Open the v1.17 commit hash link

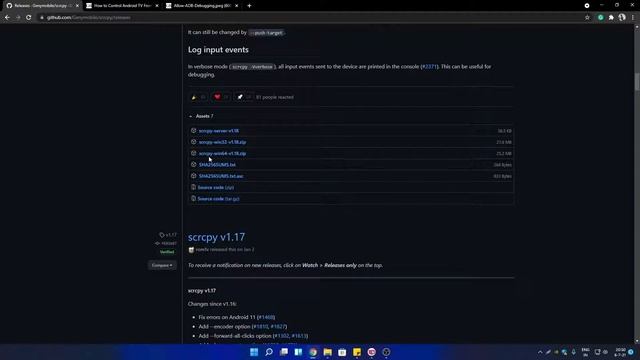tap(166, 244)
